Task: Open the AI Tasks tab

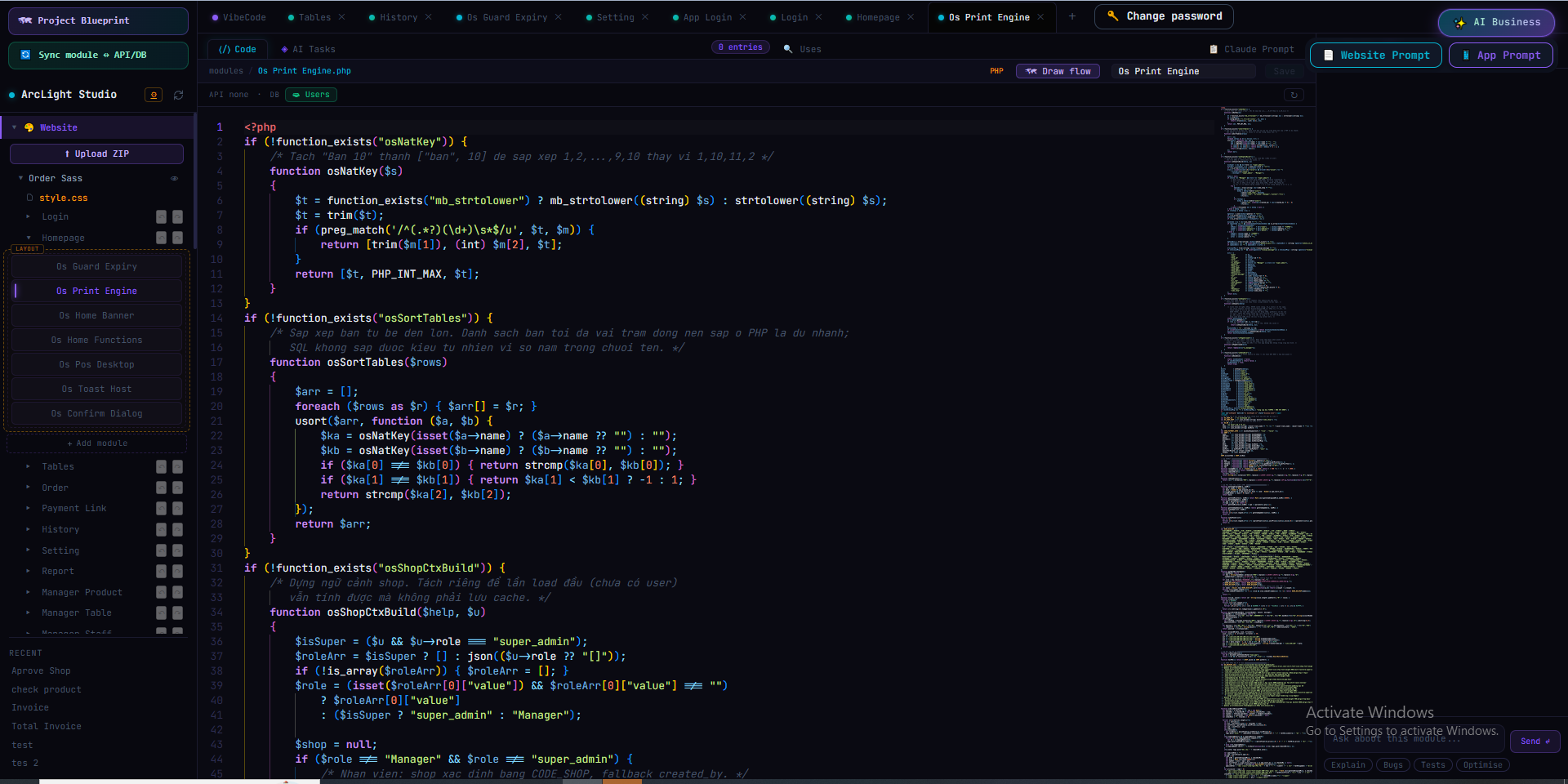Action: [x=308, y=49]
